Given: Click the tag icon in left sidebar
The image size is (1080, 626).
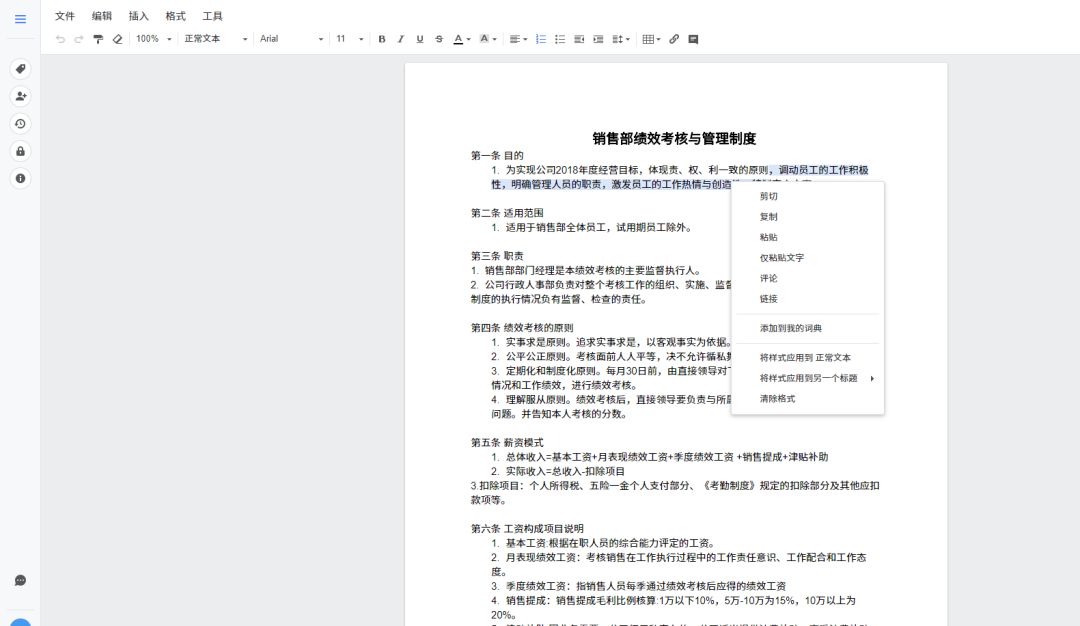Looking at the screenshot, I should [20, 69].
